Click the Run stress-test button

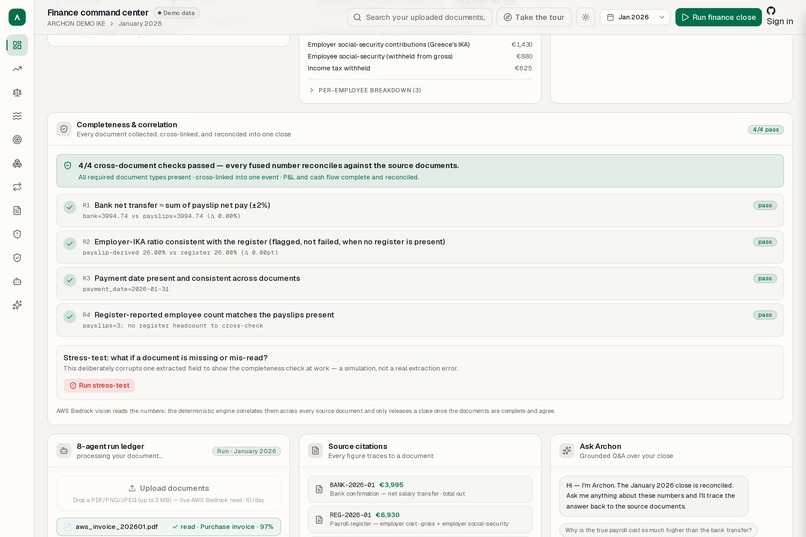99,385
